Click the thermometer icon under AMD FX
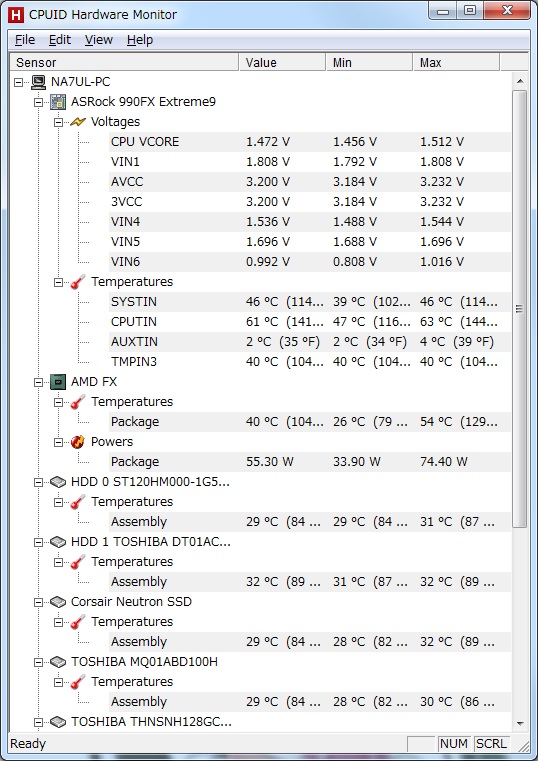This screenshot has height=761, width=538. tap(78, 402)
